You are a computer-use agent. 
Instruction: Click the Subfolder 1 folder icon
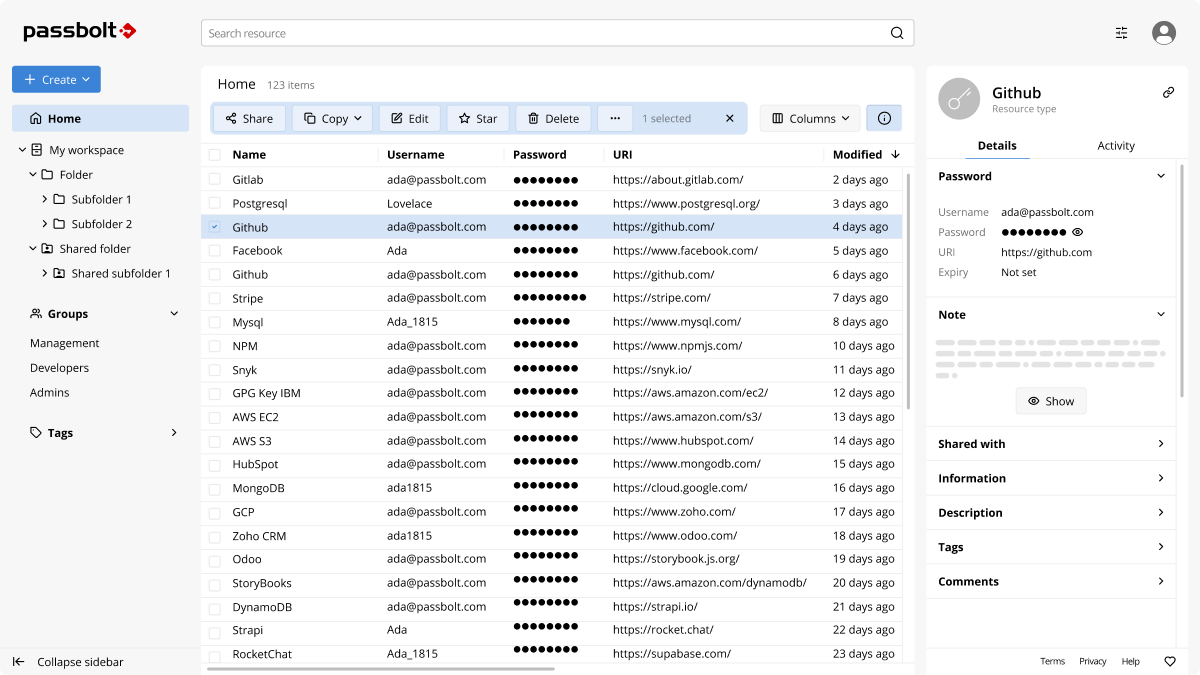pyautogui.click(x=59, y=199)
